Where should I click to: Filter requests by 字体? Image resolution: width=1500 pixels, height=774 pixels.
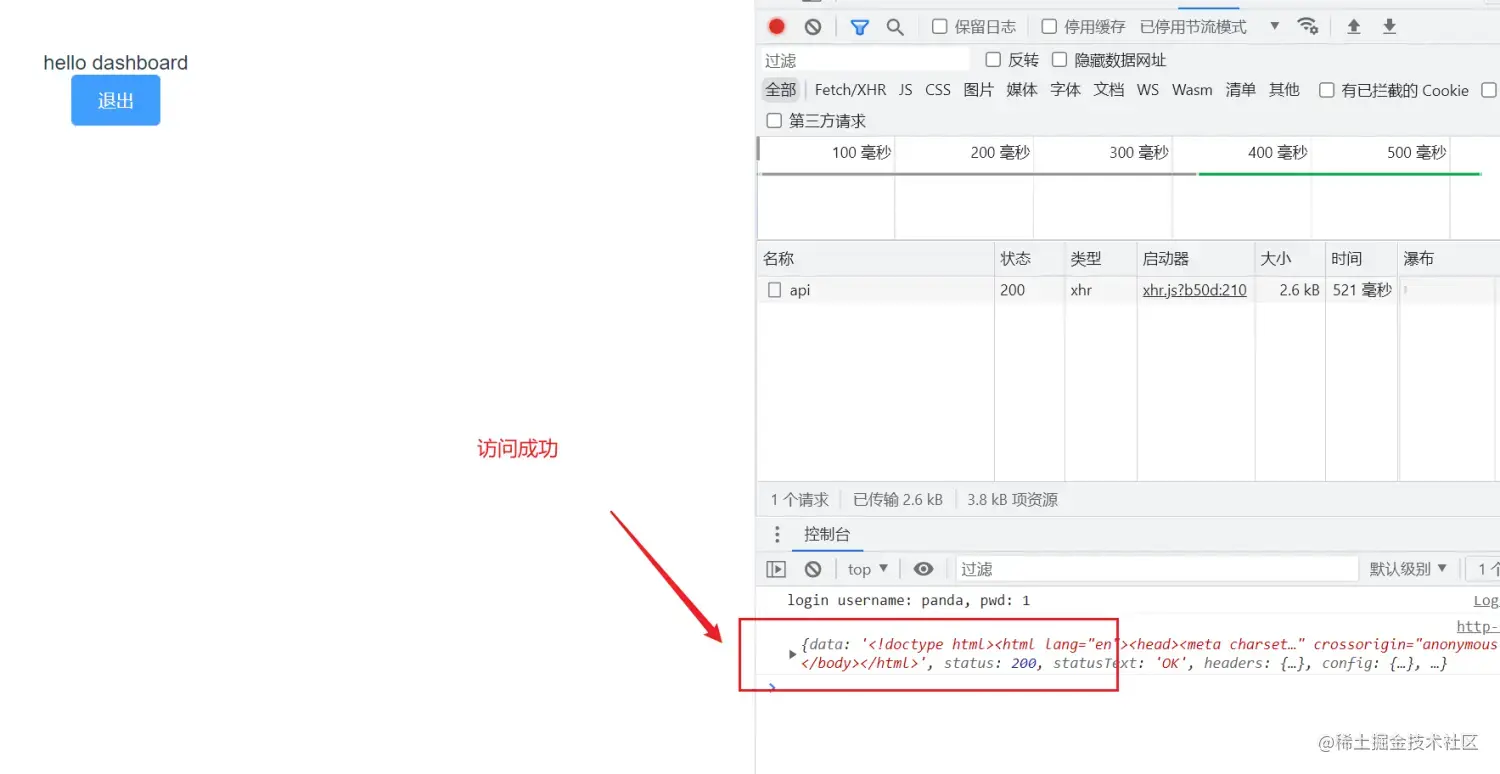(1066, 90)
